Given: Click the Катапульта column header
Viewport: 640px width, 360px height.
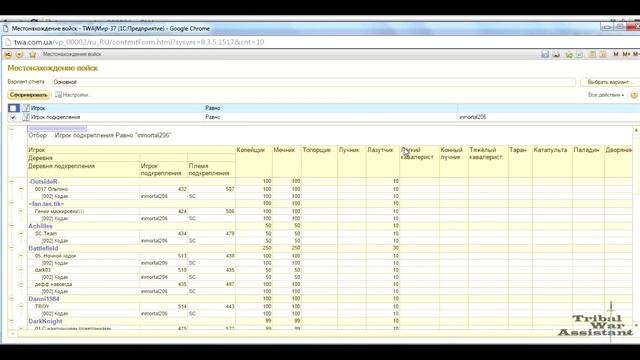Looking at the screenshot, I should (550, 150).
